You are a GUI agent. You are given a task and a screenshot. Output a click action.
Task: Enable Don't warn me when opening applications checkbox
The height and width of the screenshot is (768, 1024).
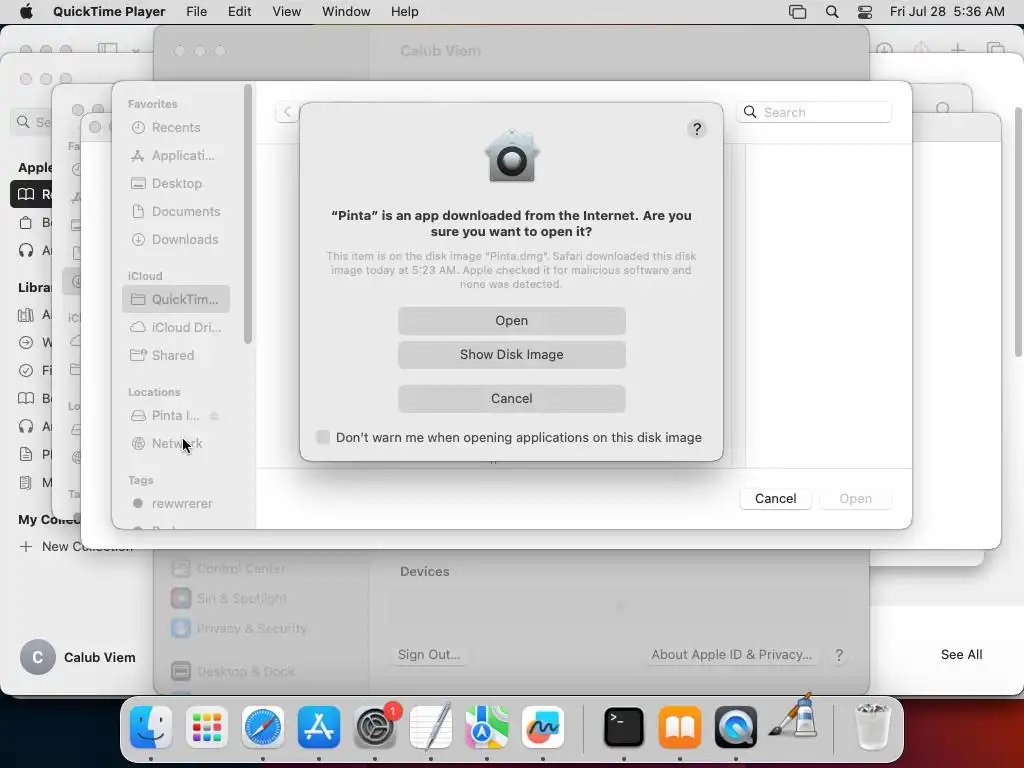[323, 437]
